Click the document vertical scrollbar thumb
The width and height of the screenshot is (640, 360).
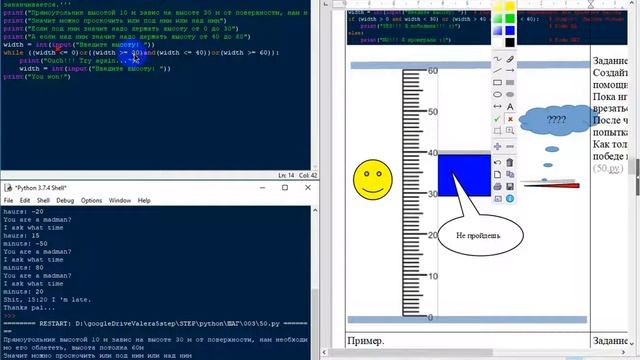tap(632, 166)
